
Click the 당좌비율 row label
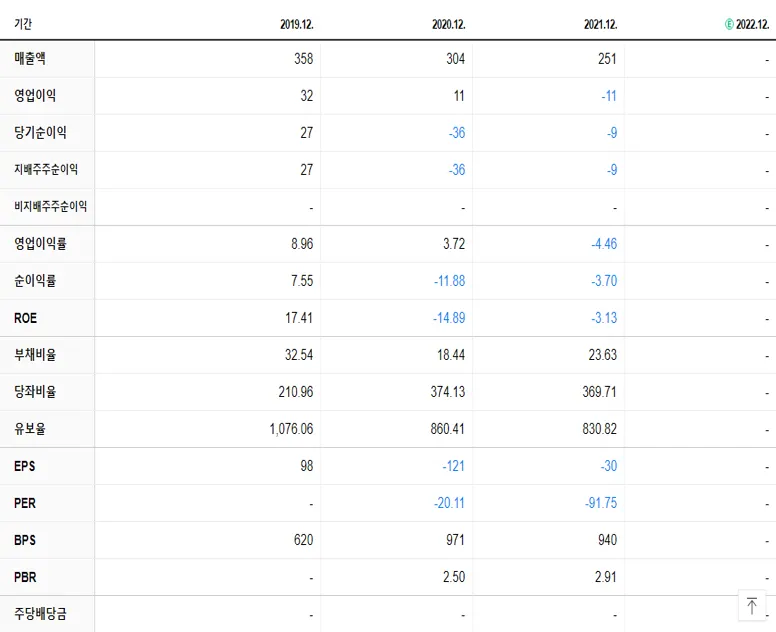(x=35, y=391)
